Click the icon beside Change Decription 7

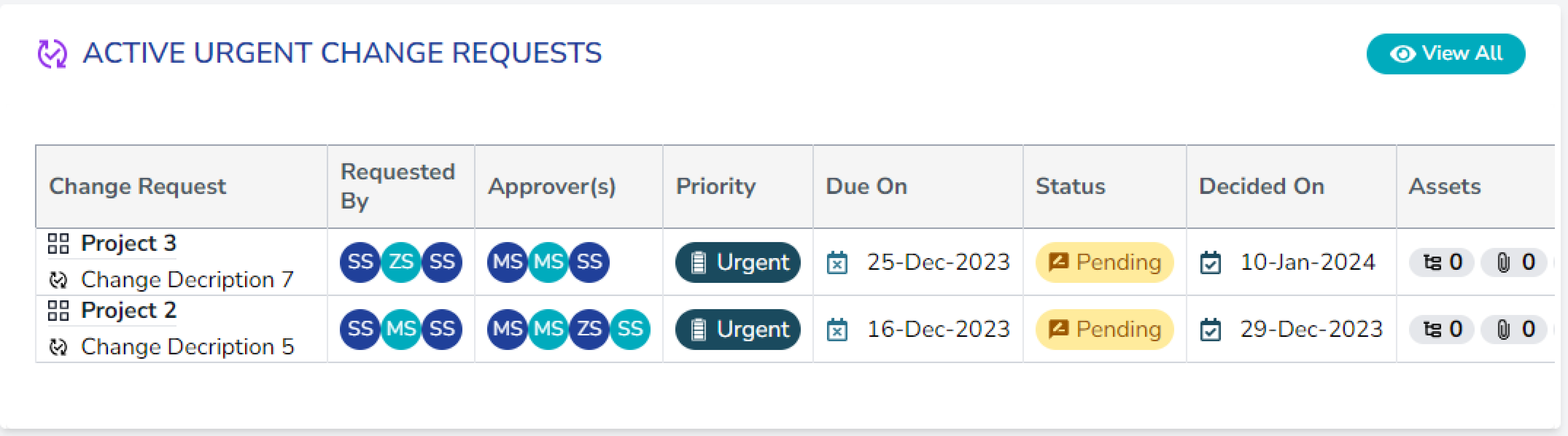58,280
